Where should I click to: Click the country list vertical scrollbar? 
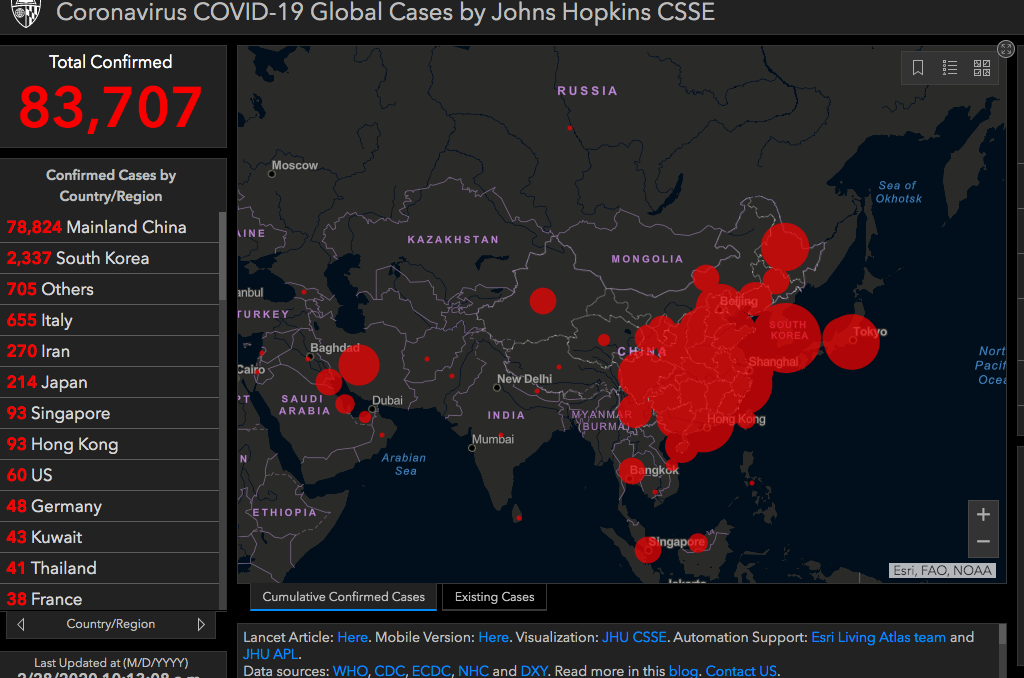click(x=223, y=255)
